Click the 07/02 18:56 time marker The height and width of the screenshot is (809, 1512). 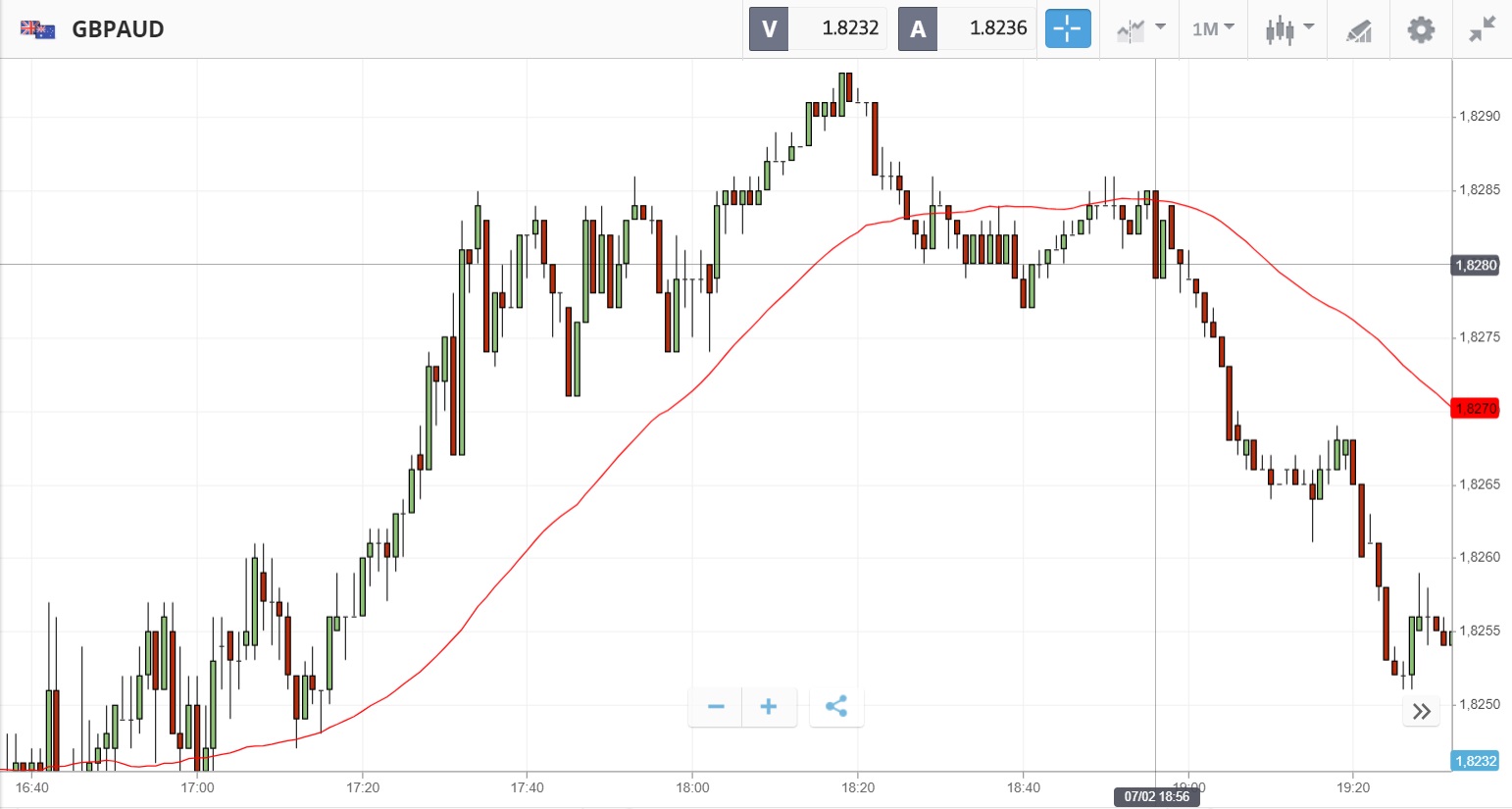tap(1157, 796)
